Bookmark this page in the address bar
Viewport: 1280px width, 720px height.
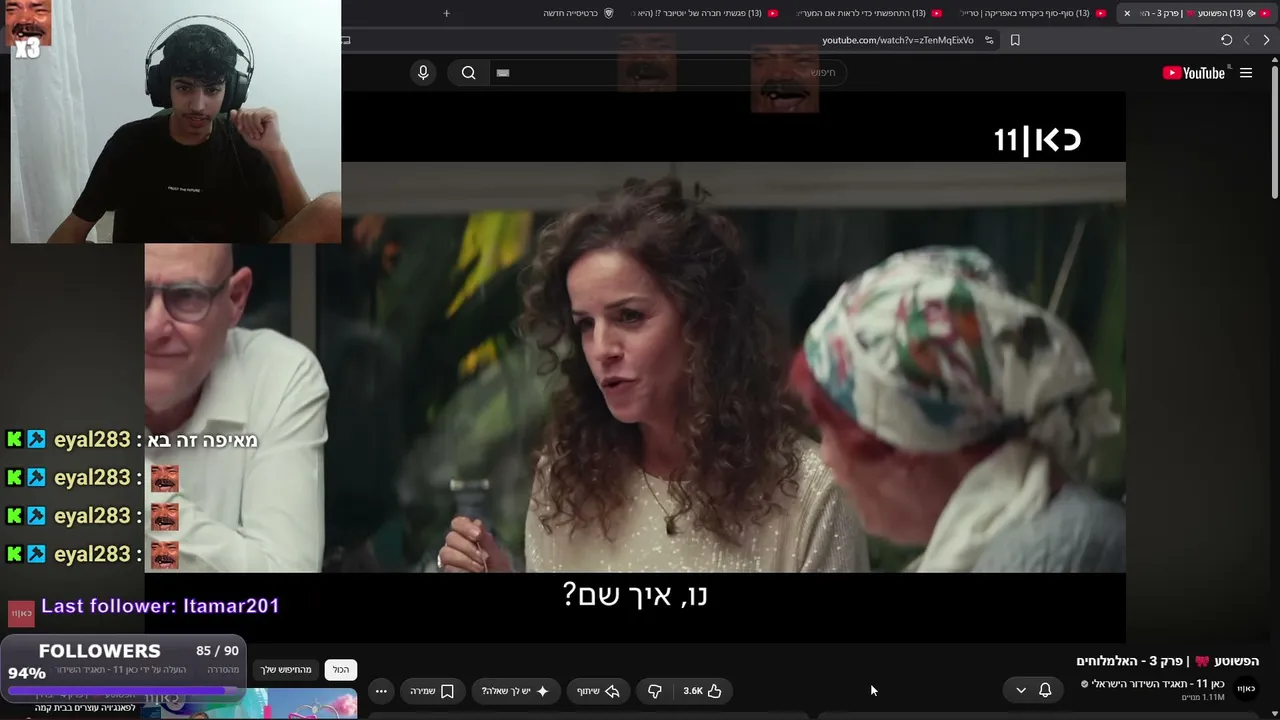[1015, 40]
